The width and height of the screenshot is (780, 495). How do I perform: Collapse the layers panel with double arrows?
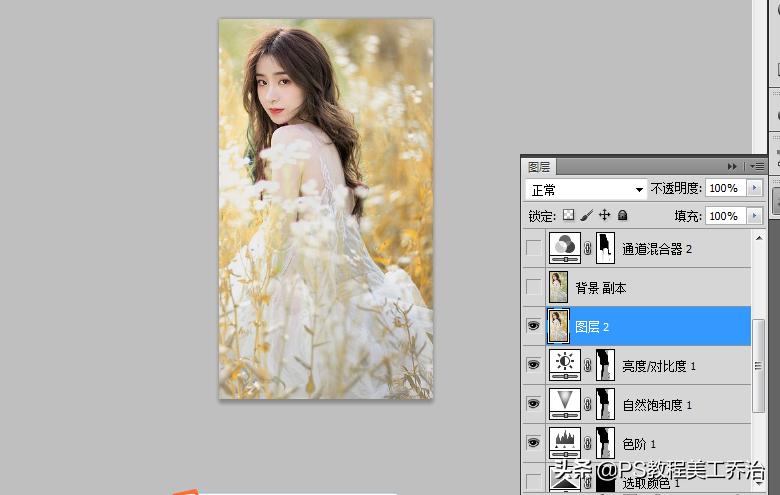tap(733, 166)
